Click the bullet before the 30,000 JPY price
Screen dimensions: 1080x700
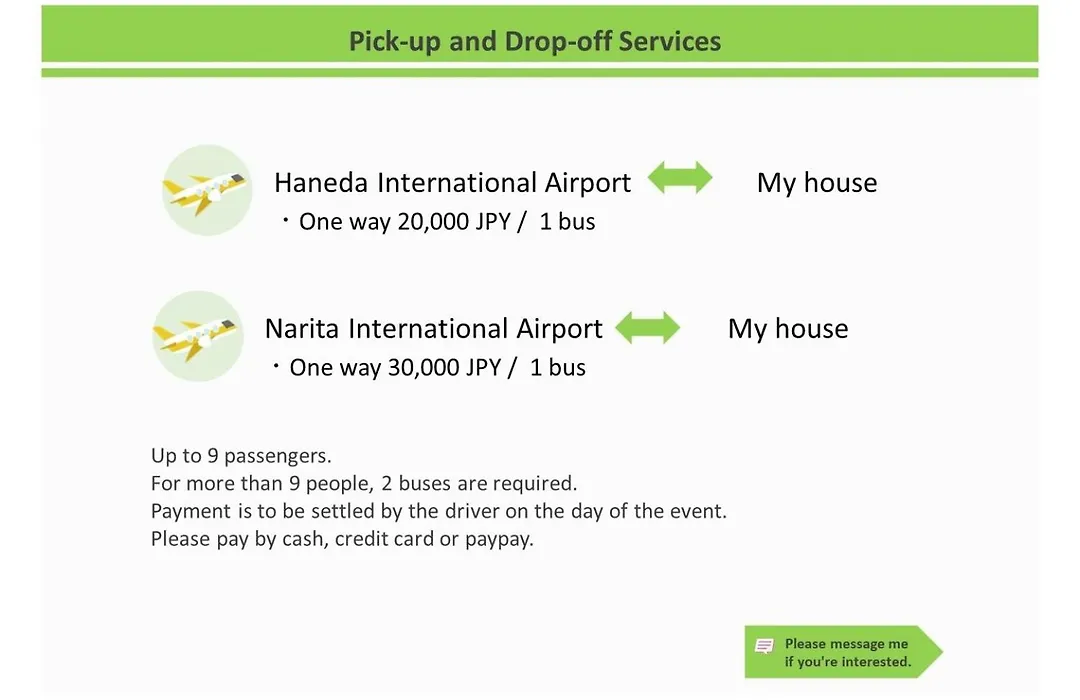point(276,366)
